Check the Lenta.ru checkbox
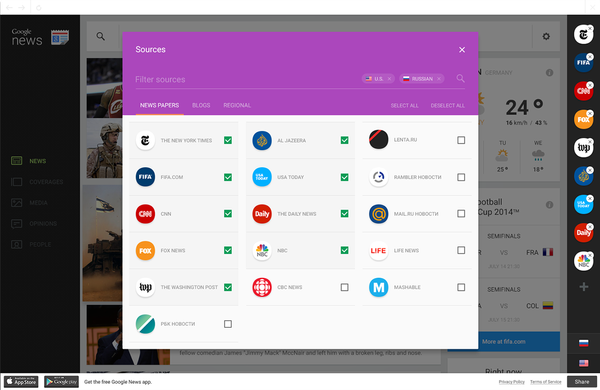This screenshot has height=390, width=600. [461, 140]
